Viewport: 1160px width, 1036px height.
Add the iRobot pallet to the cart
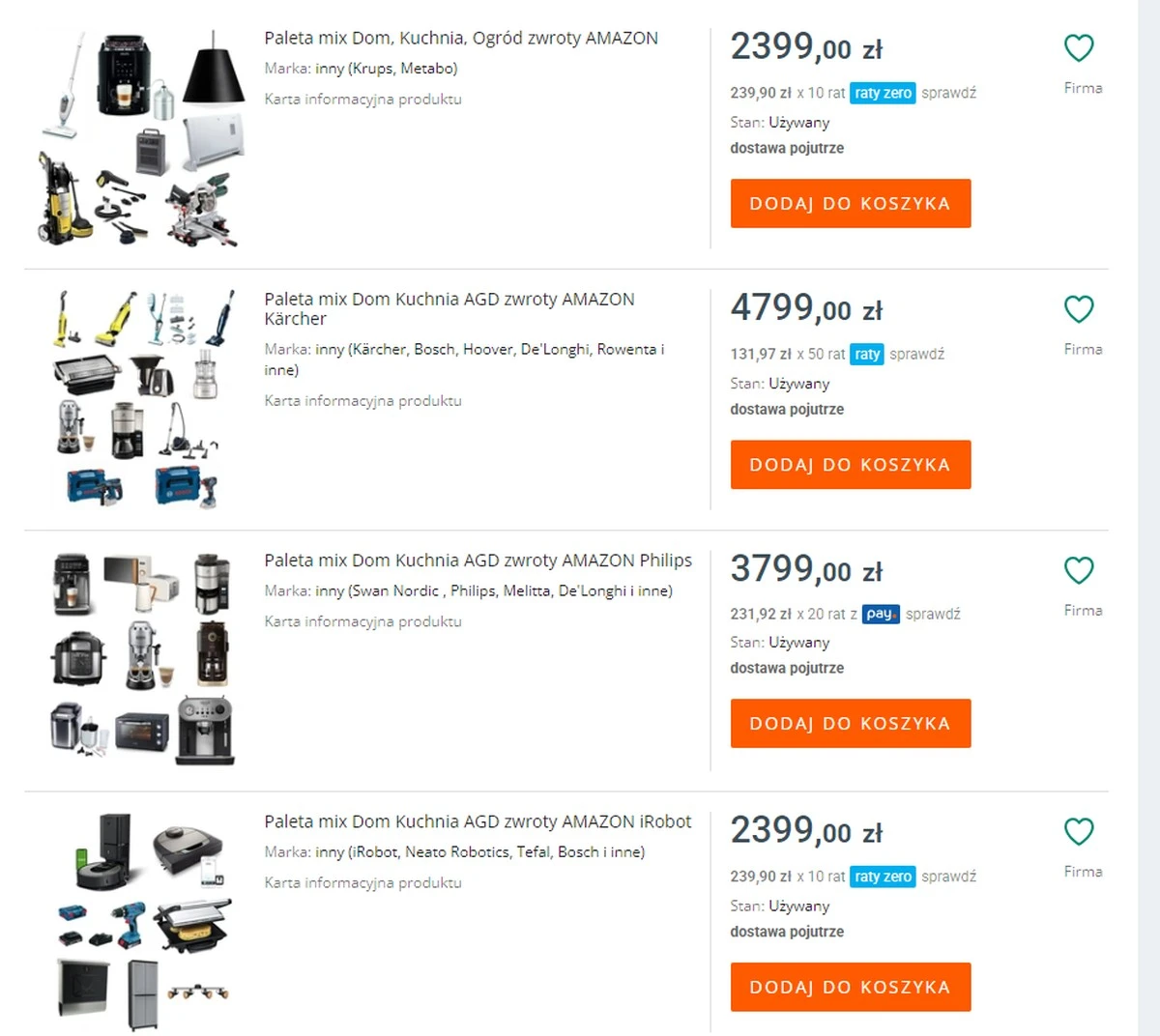(x=851, y=987)
